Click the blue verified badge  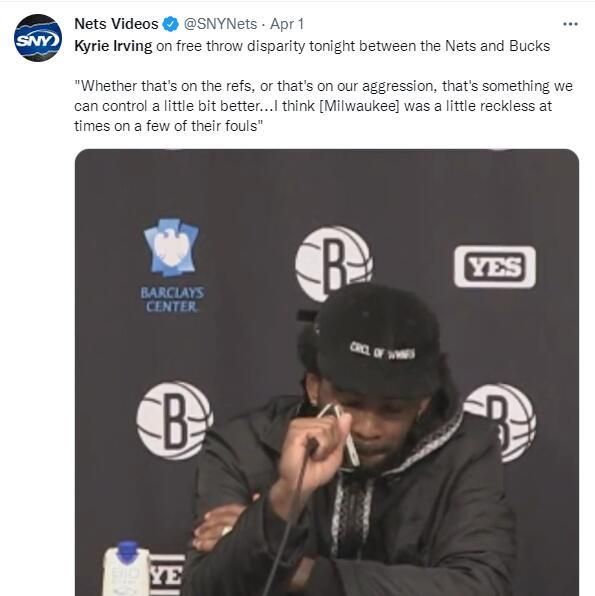pos(170,24)
